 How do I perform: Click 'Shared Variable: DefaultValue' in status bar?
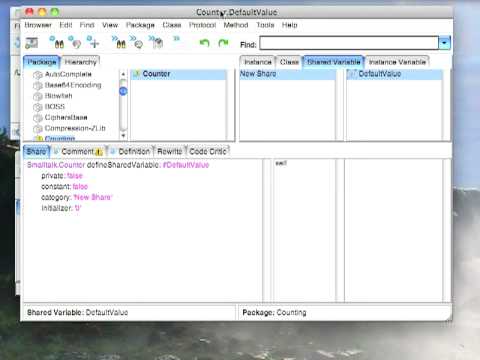point(77,312)
